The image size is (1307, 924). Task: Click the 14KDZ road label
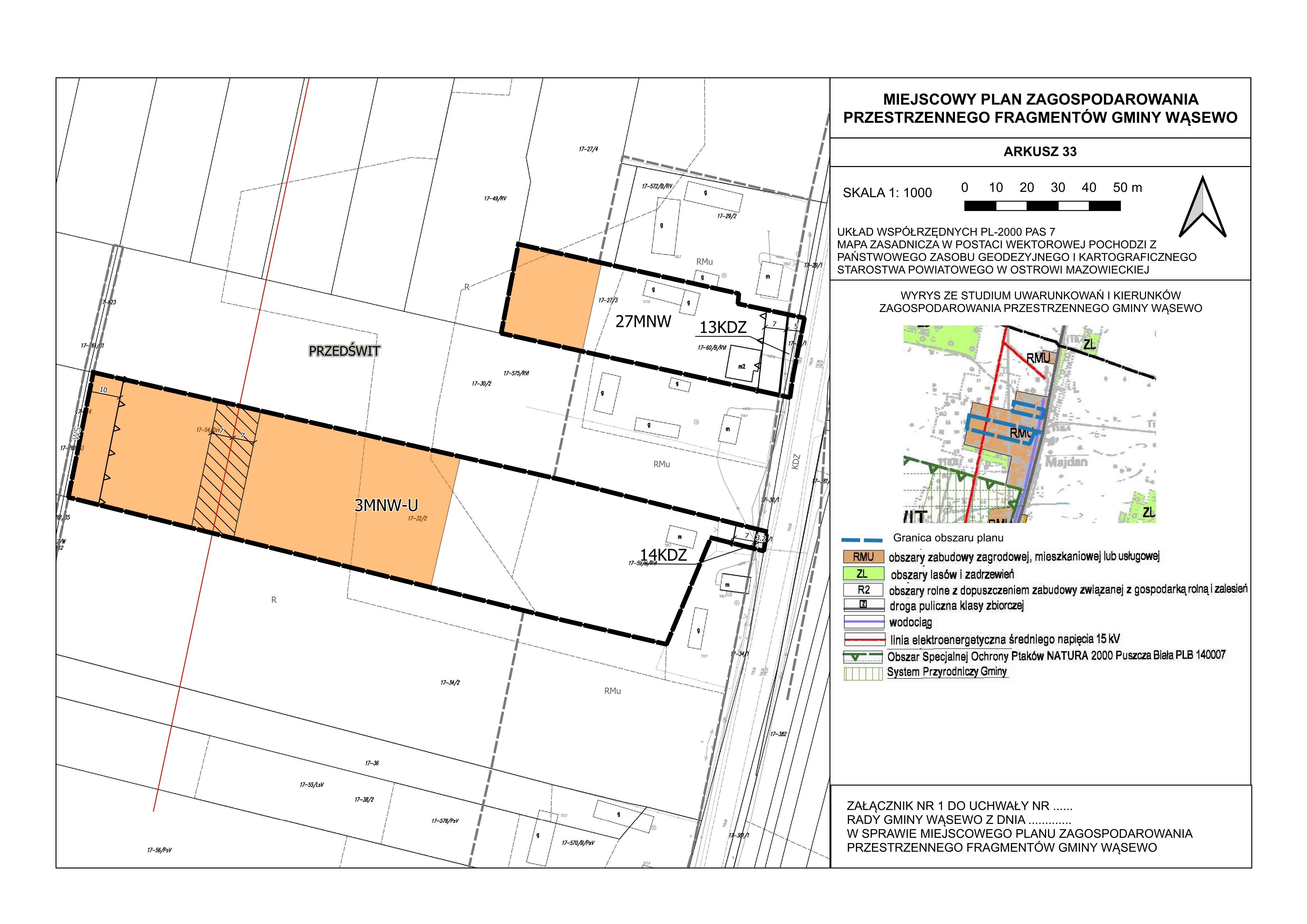click(663, 555)
